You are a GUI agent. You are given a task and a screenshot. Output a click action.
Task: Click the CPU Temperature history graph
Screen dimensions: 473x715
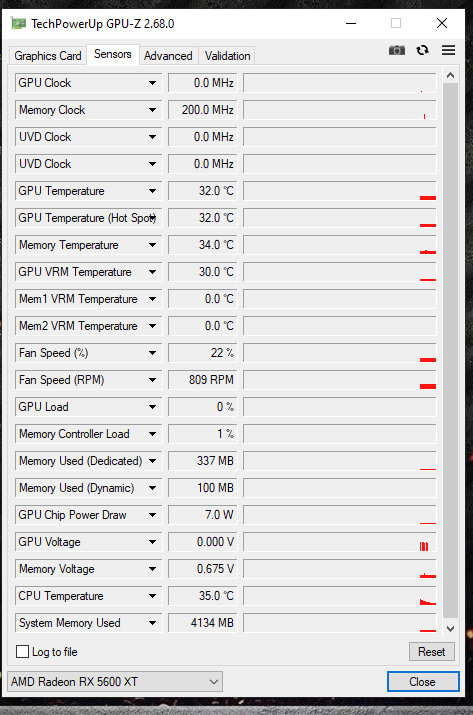pos(340,596)
